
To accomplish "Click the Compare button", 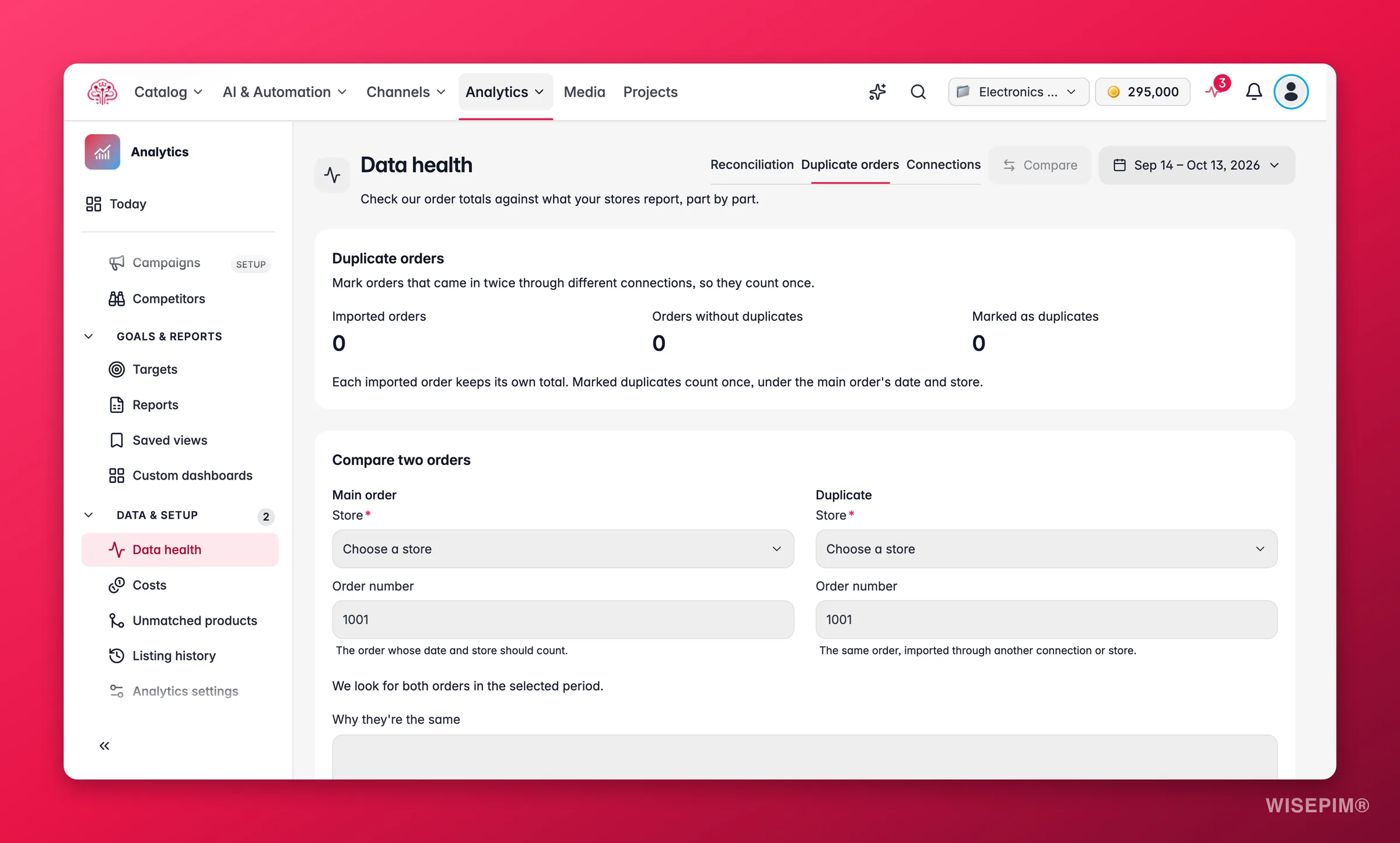I will coord(1039,165).
